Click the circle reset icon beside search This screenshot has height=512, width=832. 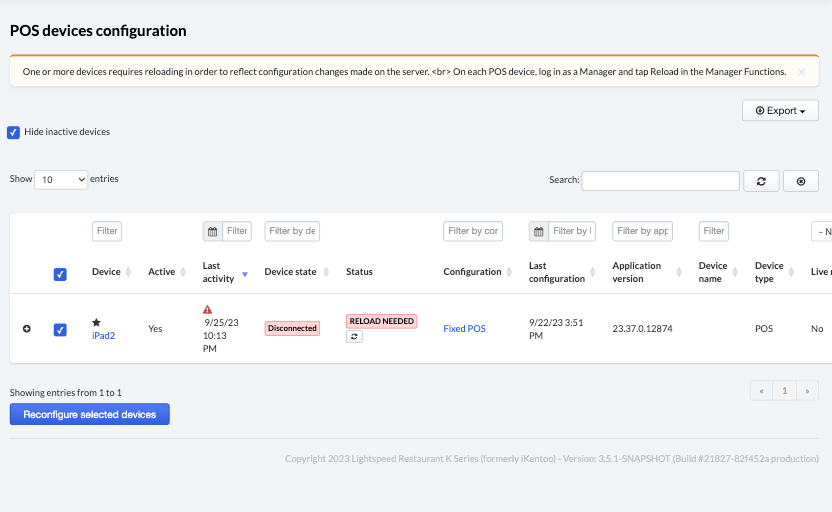[x=801, y=181]
